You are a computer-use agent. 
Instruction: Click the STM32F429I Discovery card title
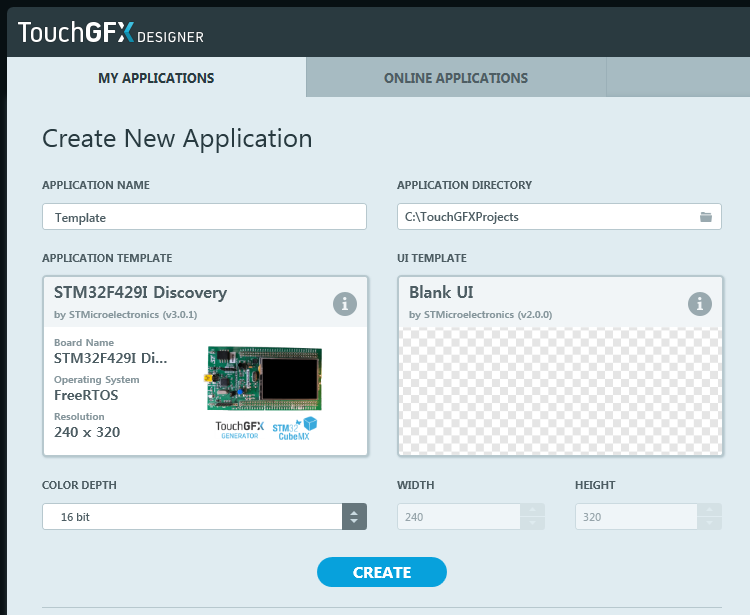click(x=140, y=292)
